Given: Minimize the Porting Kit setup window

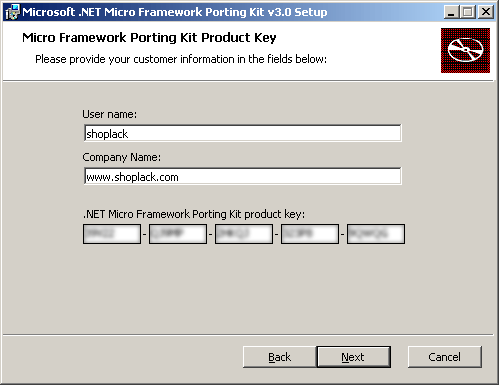Looking at the screenshot, I should (x=451, y=12).
